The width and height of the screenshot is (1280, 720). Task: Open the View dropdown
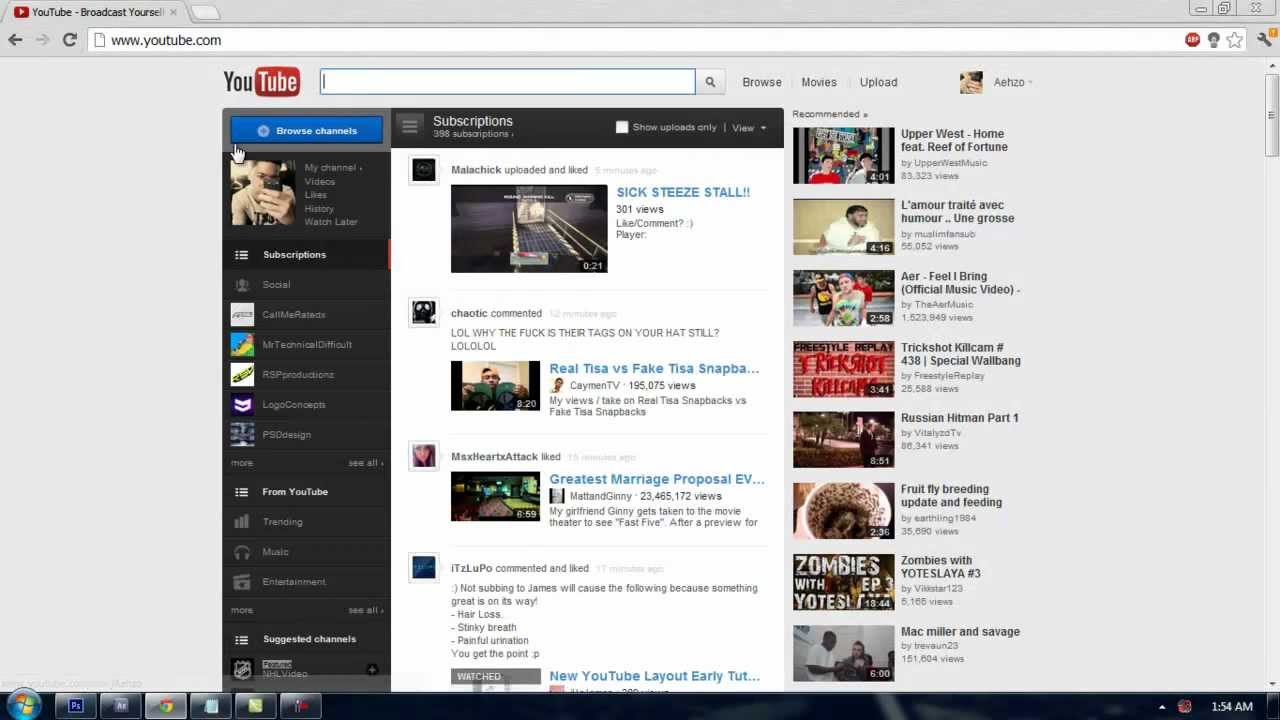click(749, 128)
